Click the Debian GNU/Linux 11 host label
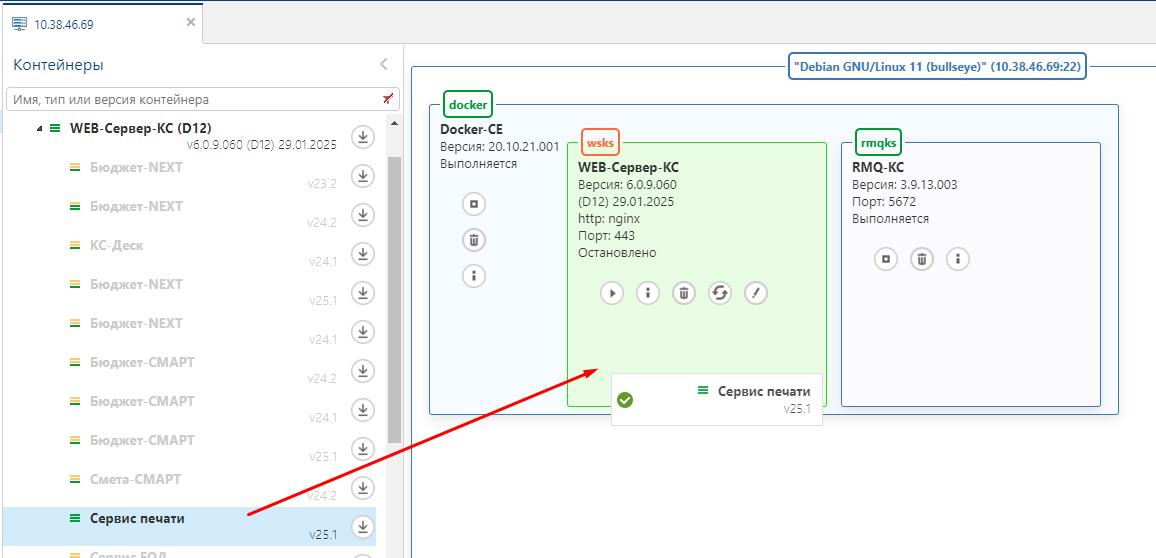The height and width of the screenshot is (558, 1156). (x=938, y=66)
